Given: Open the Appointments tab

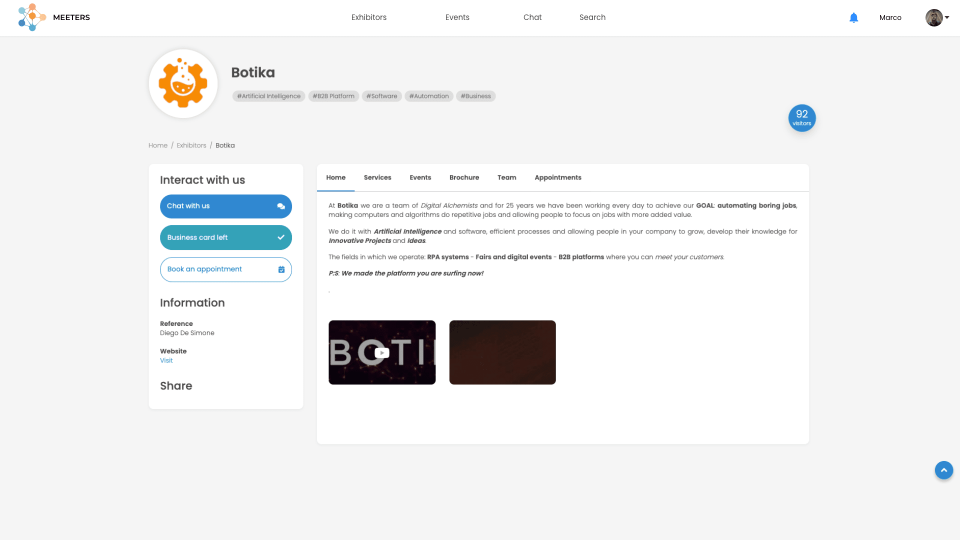Looking at the screenshot, I should (x=558, y=178).
